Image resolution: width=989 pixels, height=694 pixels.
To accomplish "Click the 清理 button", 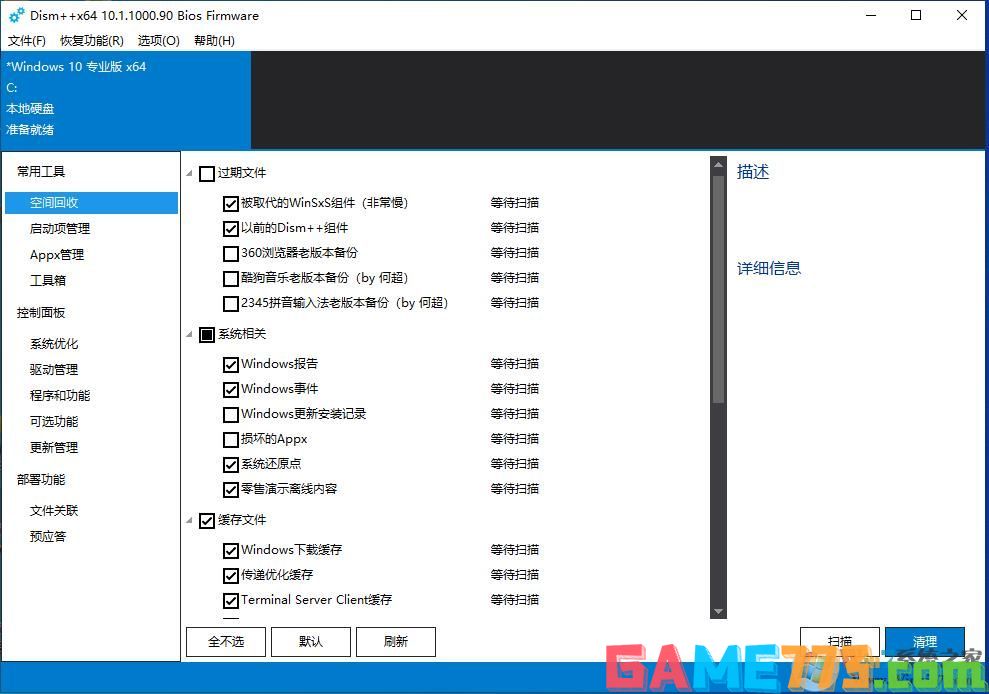I will pos(925,642).
